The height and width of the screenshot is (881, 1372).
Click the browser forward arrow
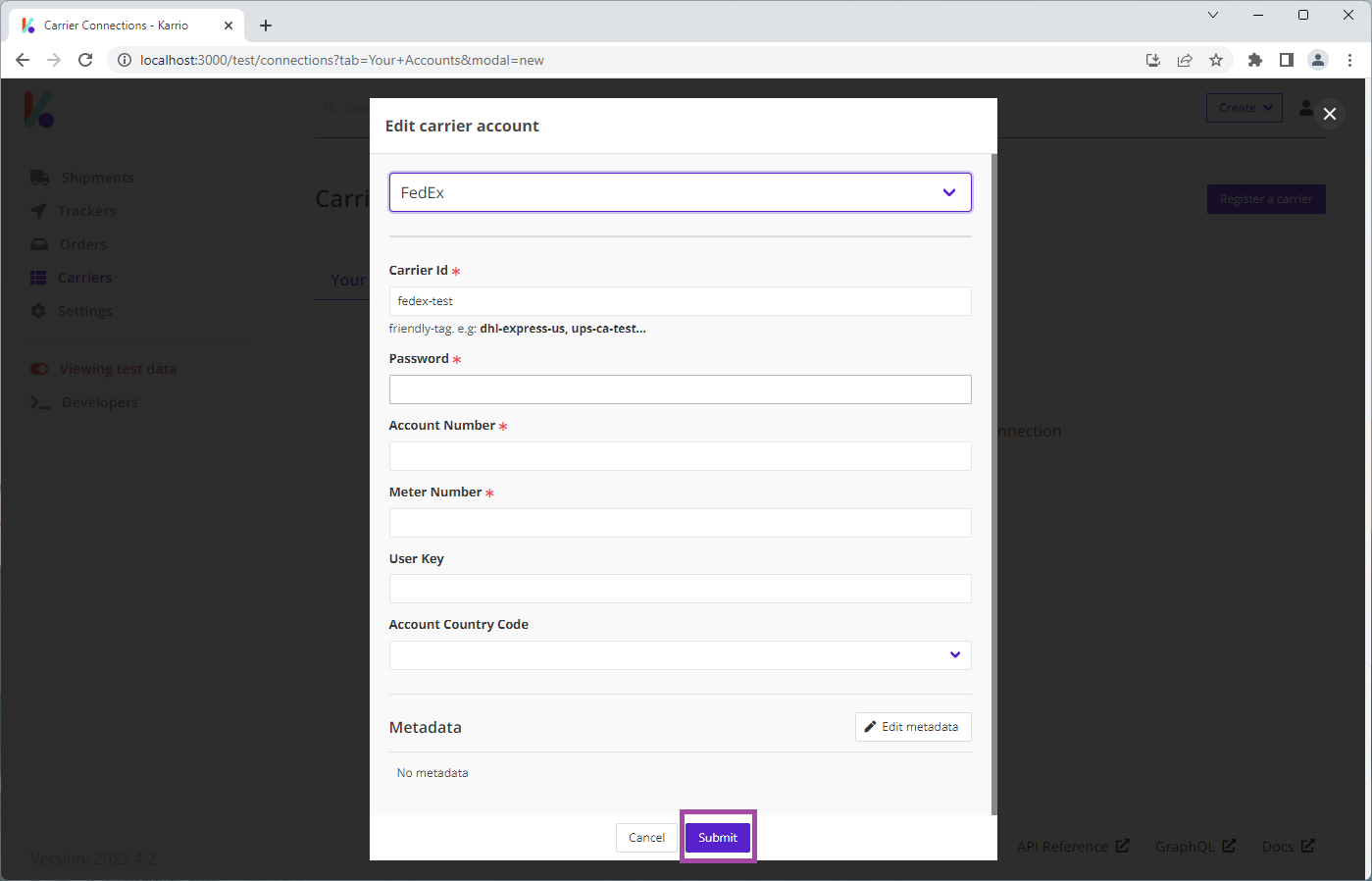click(x=54, y=60)
